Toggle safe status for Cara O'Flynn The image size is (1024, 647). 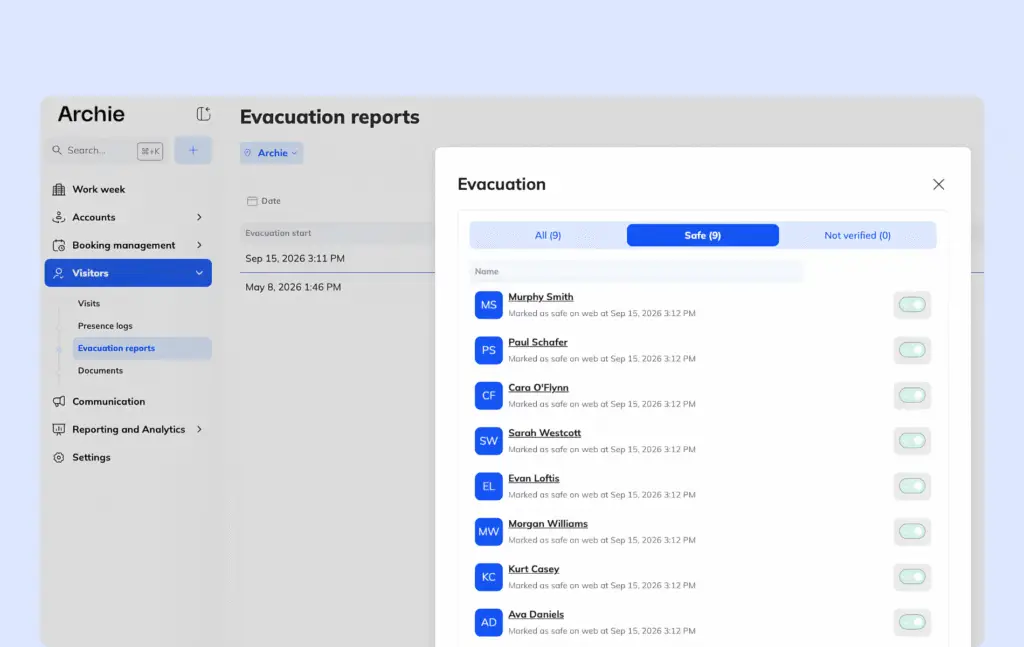point(912,395)
